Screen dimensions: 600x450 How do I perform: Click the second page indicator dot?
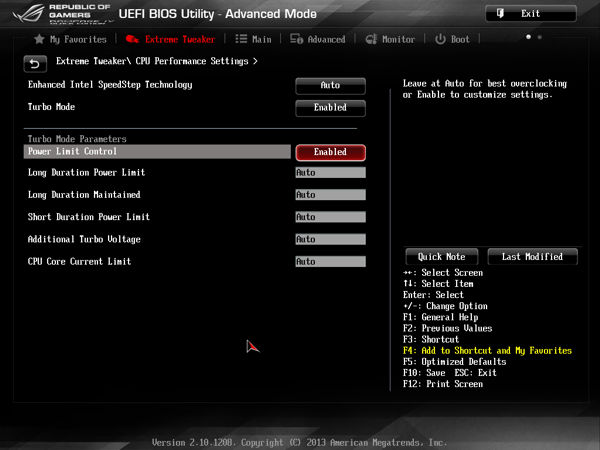[x=540, y=37]
